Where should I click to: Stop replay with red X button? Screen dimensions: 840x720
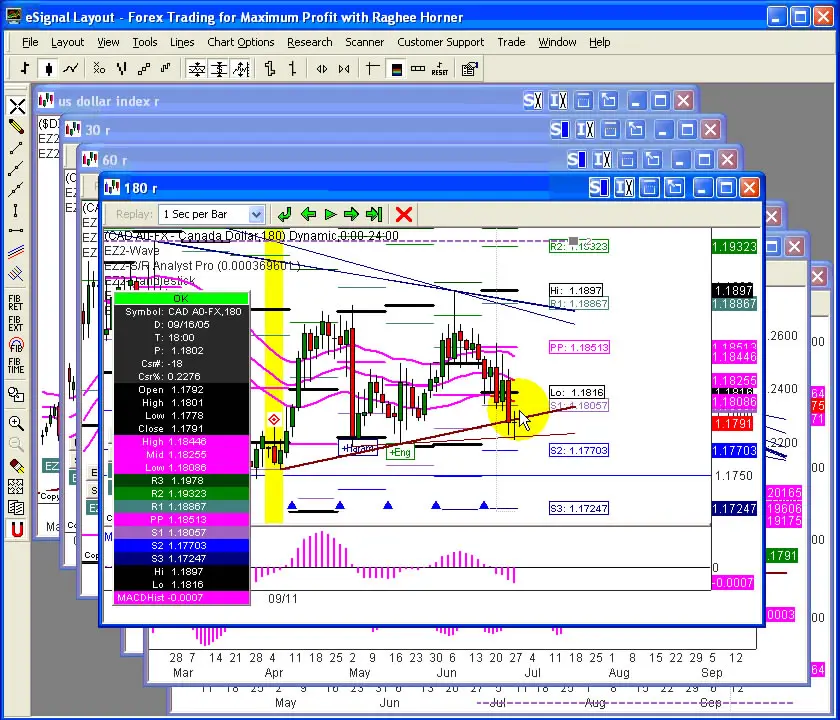click(403, 215)
